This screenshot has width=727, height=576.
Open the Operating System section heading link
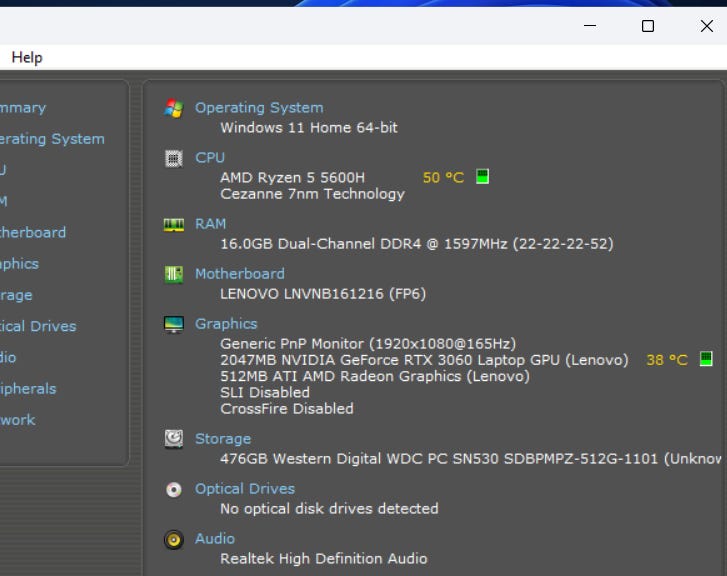click(259, 108)
